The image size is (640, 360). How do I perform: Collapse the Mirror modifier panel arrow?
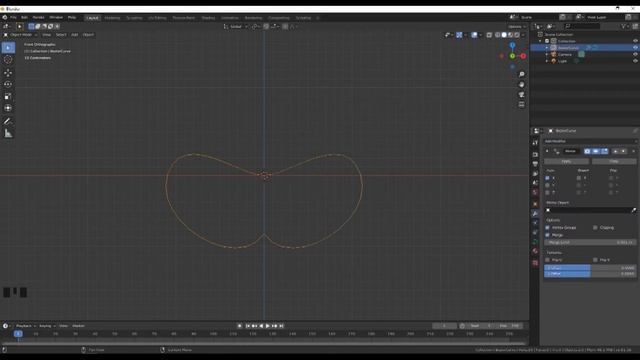(x=547, y=151)
